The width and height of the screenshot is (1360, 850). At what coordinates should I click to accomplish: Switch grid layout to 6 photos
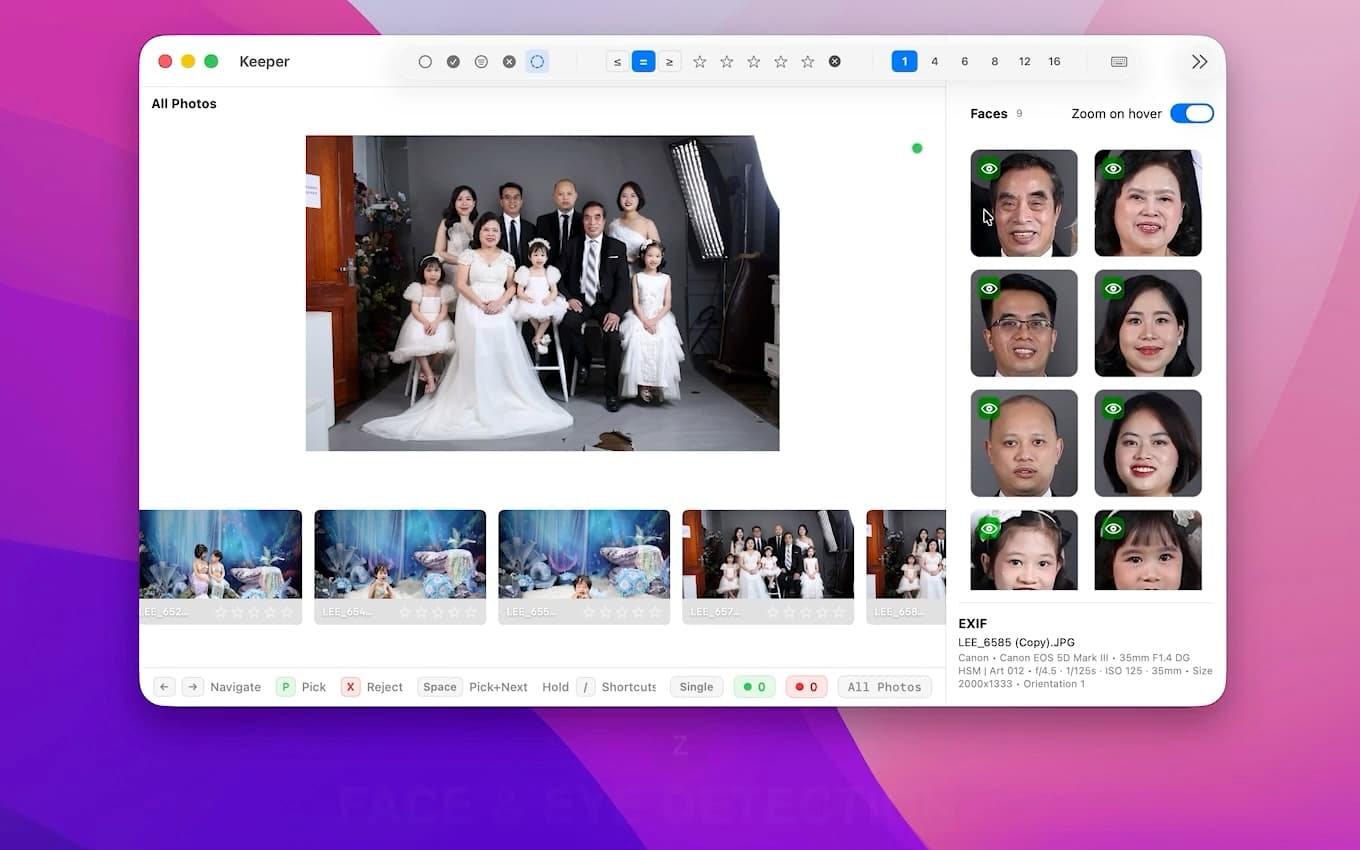point(965,62)
